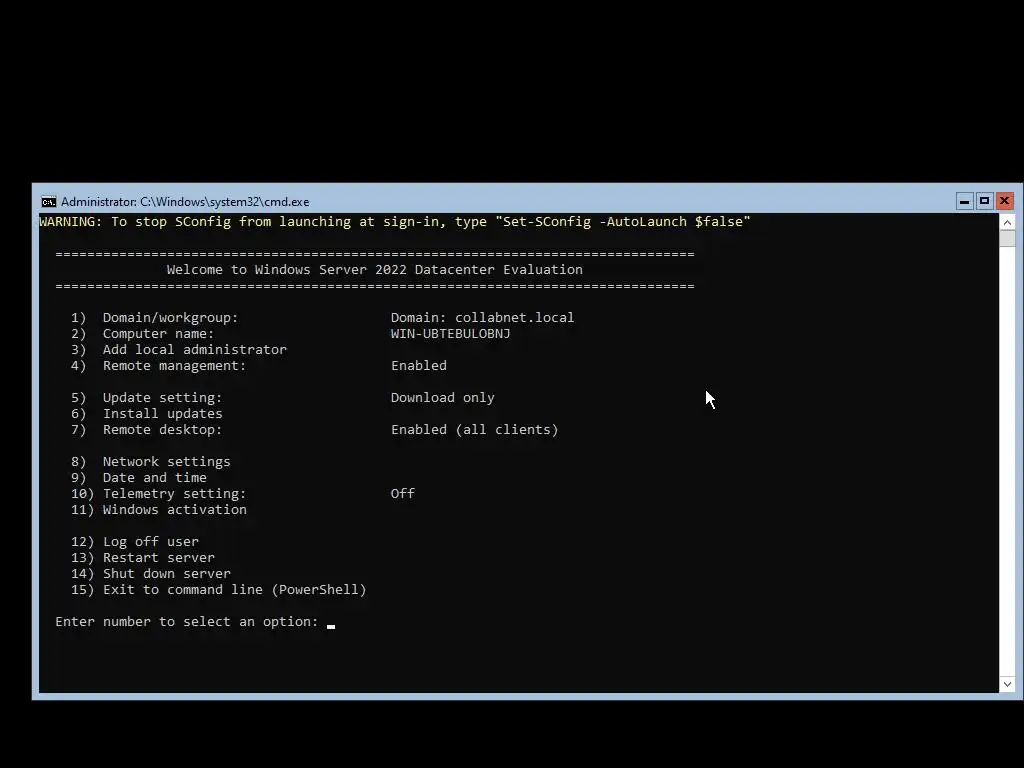Click the 'Remote management:' option line
This screenshot has height=768, width=1024.
(x=159, y=366)
